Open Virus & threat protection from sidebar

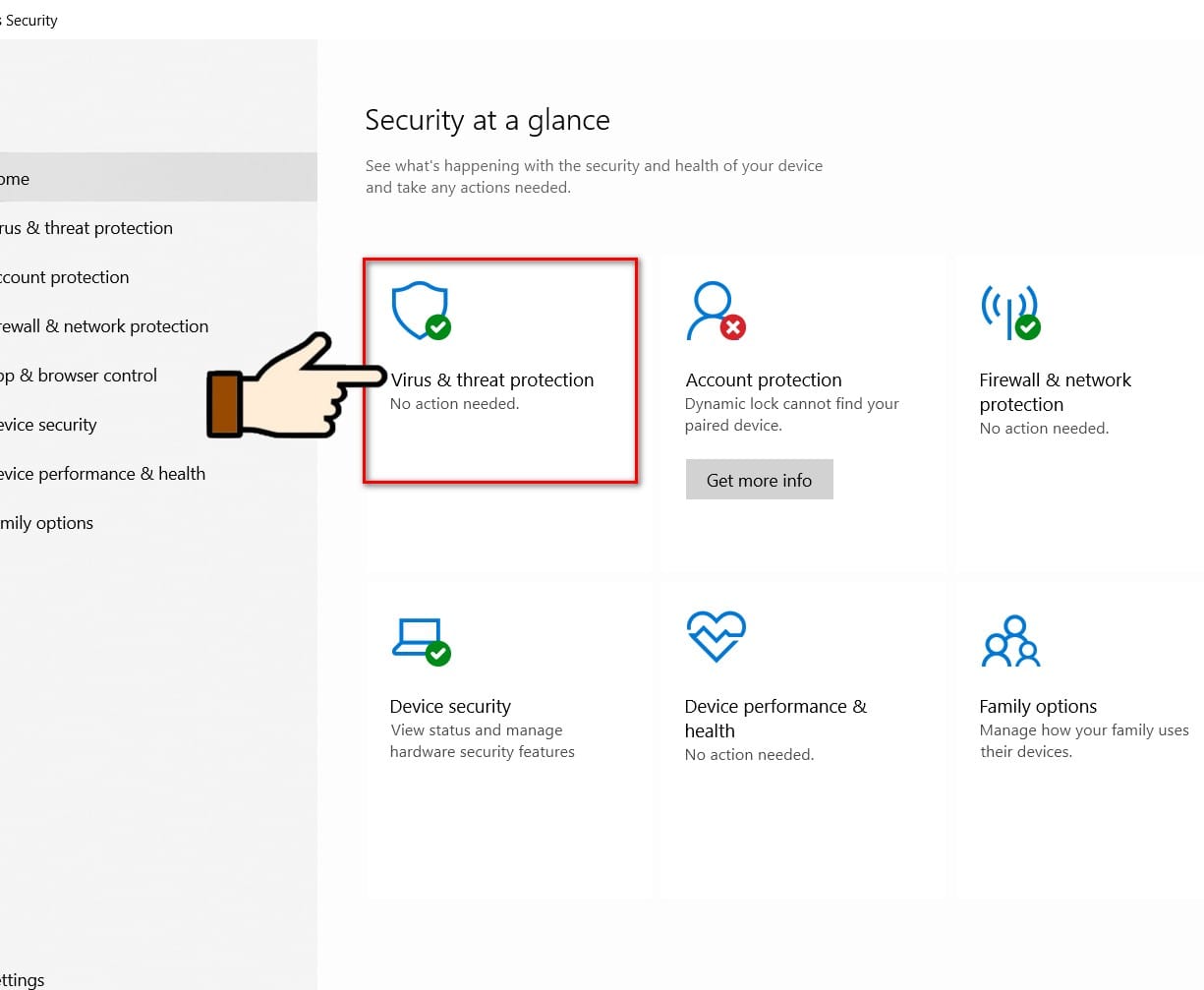[x=86, y=228]
